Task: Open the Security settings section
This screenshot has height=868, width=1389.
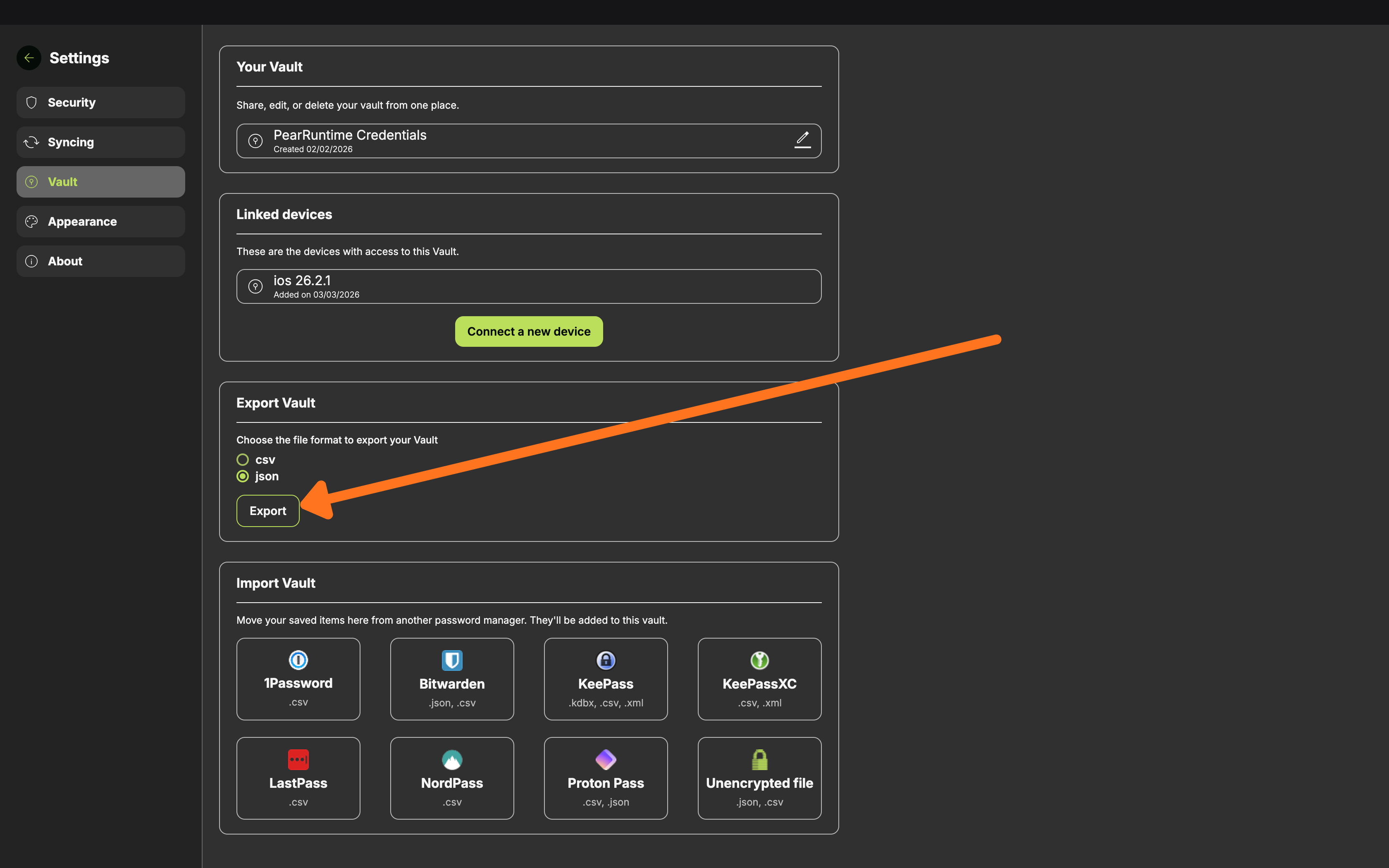Action: [100, 103]
